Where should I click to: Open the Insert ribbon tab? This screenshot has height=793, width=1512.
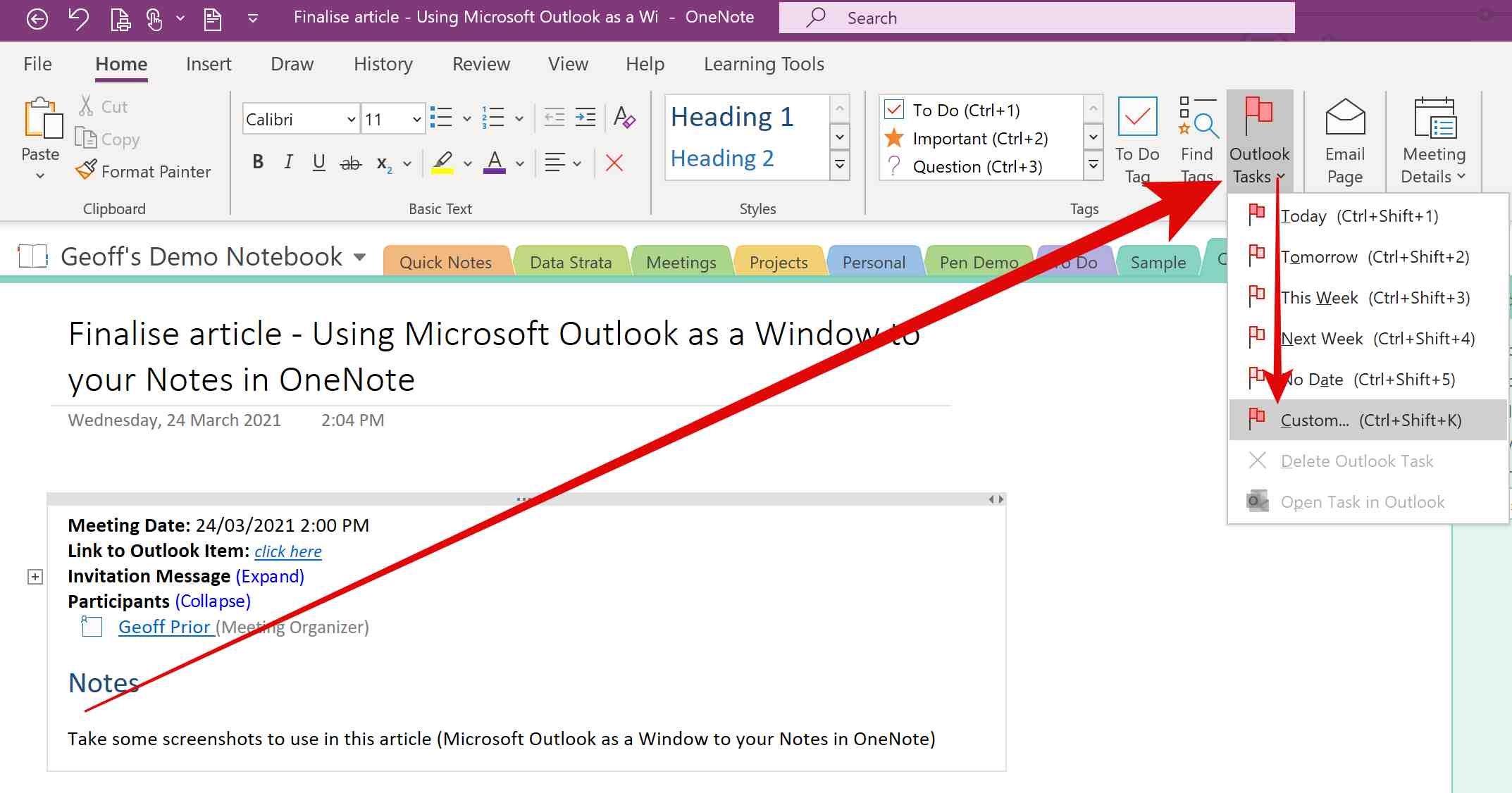209,64
